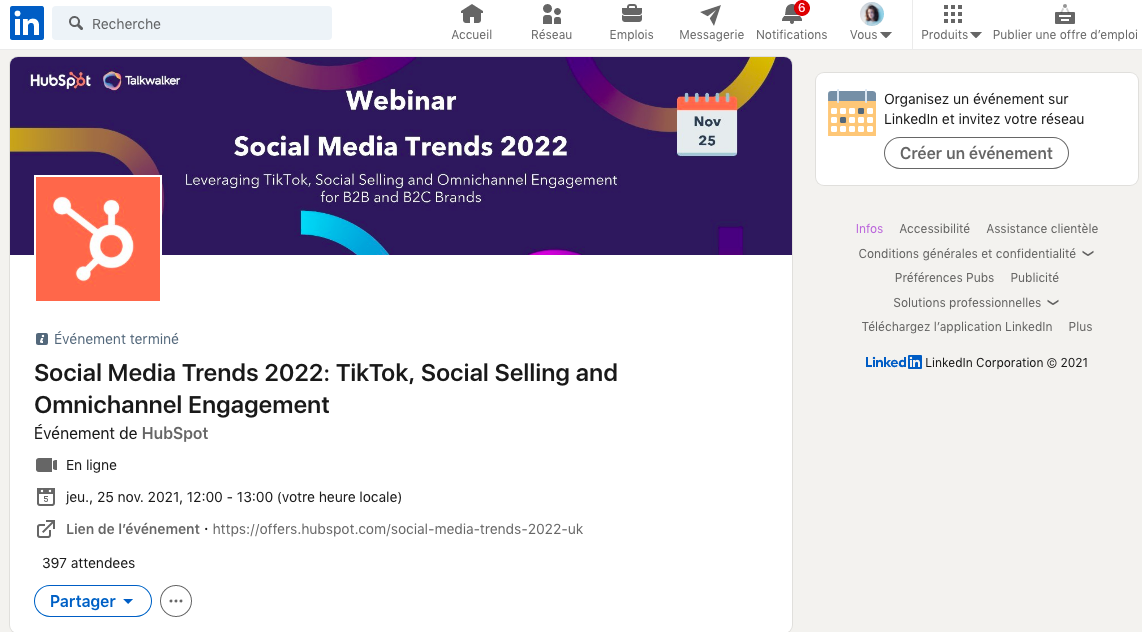Click the Accueil menu label
1142x632 pixels.
click(471, 34)
